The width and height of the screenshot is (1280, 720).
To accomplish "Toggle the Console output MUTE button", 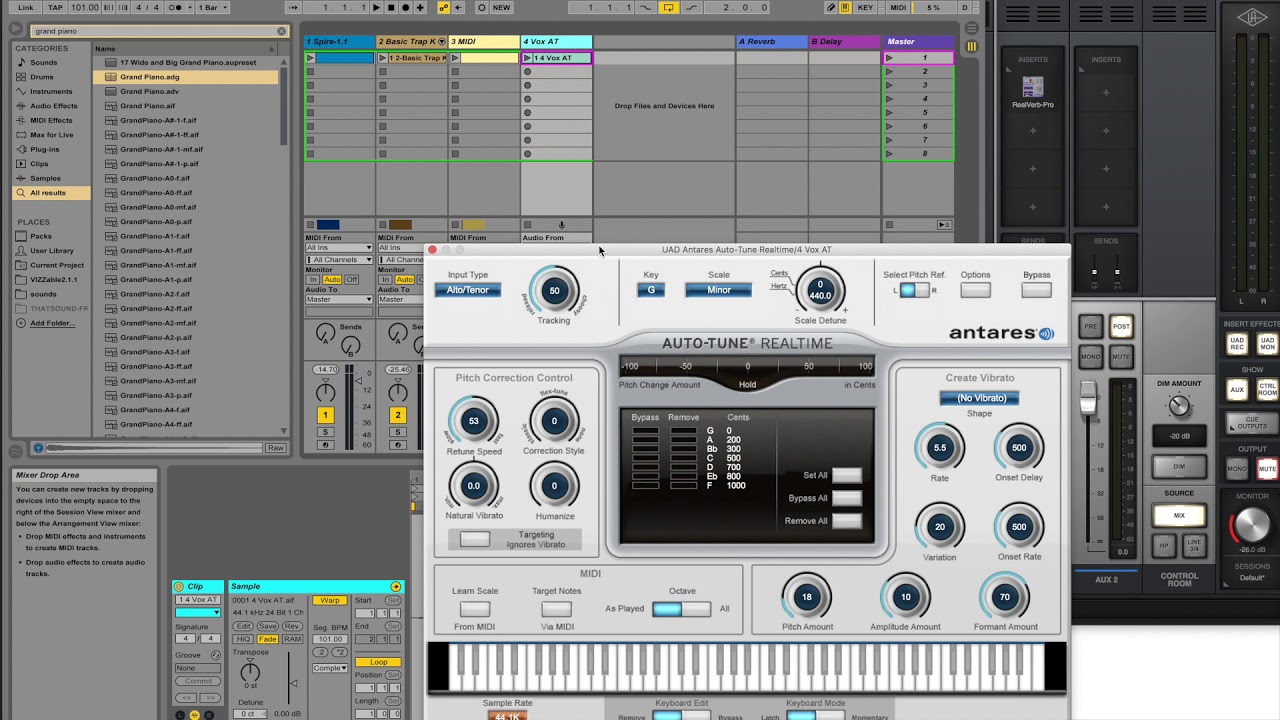I will [1268, 468].
